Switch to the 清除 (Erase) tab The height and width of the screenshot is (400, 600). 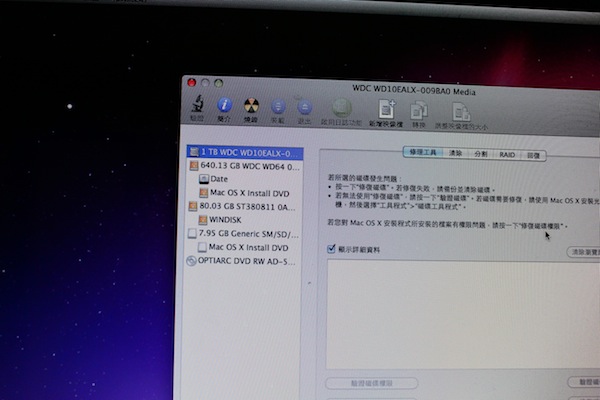click(455, 153)
